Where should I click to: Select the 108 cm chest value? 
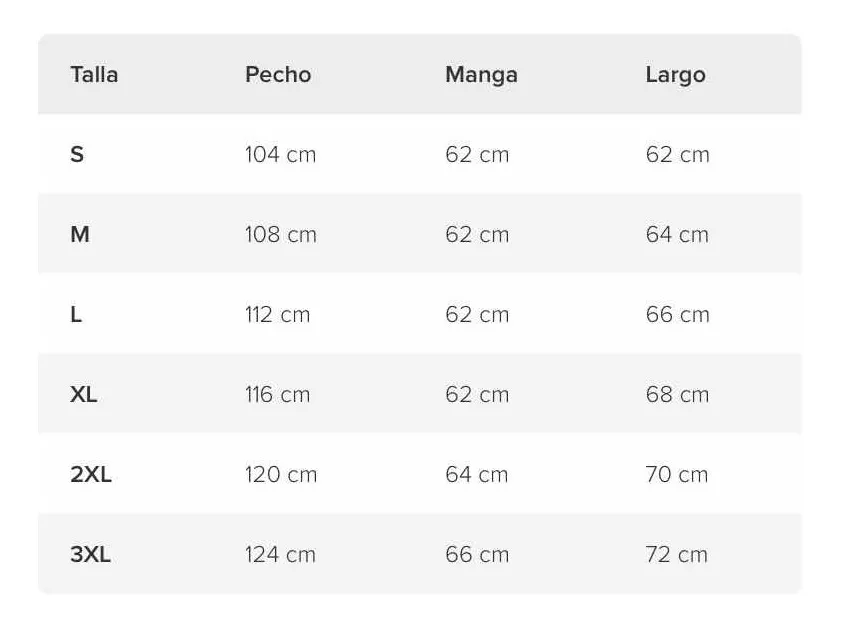click(281, 234)
